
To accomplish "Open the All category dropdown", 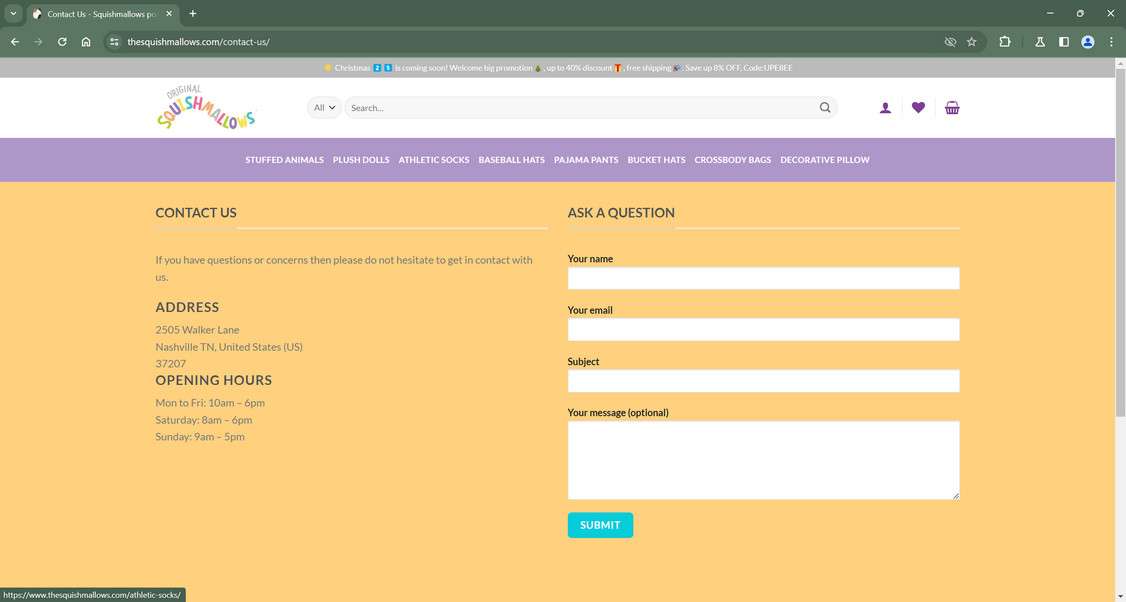I will click(x=324, y=108).
